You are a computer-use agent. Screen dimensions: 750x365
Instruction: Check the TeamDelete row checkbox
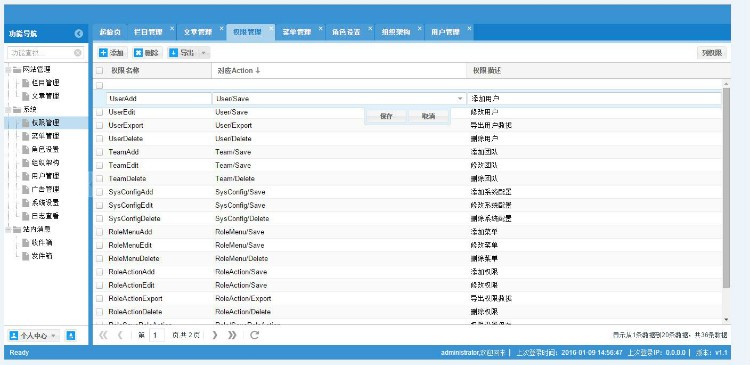(99, 179)
